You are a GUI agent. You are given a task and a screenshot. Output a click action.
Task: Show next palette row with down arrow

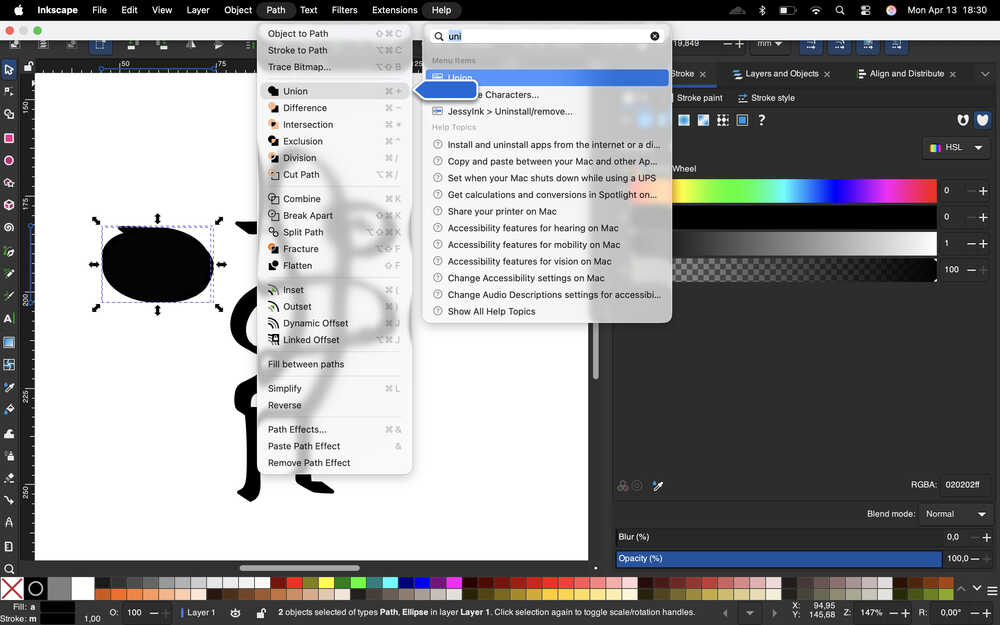point(976,589)
